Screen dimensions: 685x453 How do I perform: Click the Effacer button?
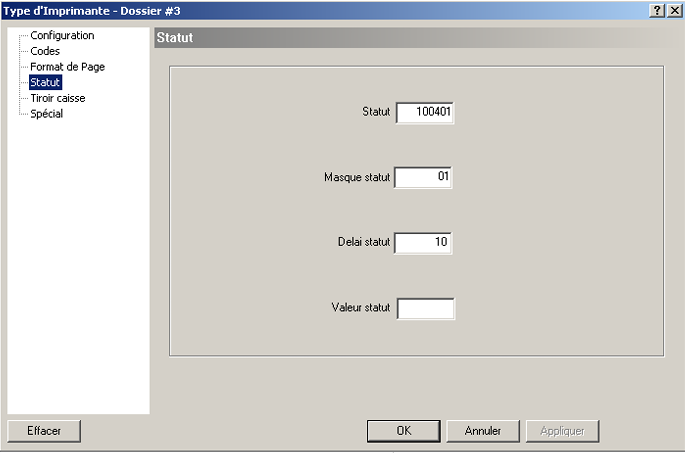[x=44, y=431]
